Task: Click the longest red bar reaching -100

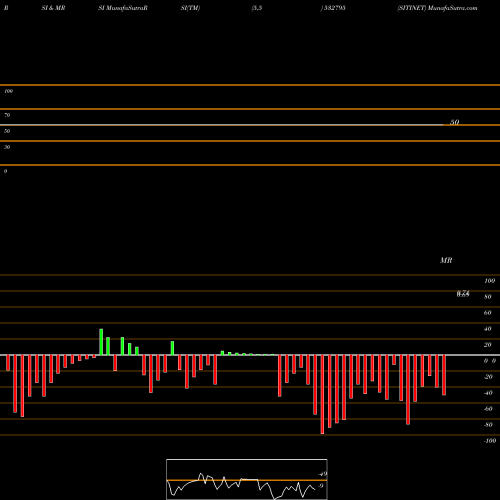Action: [x=322, y=394]
